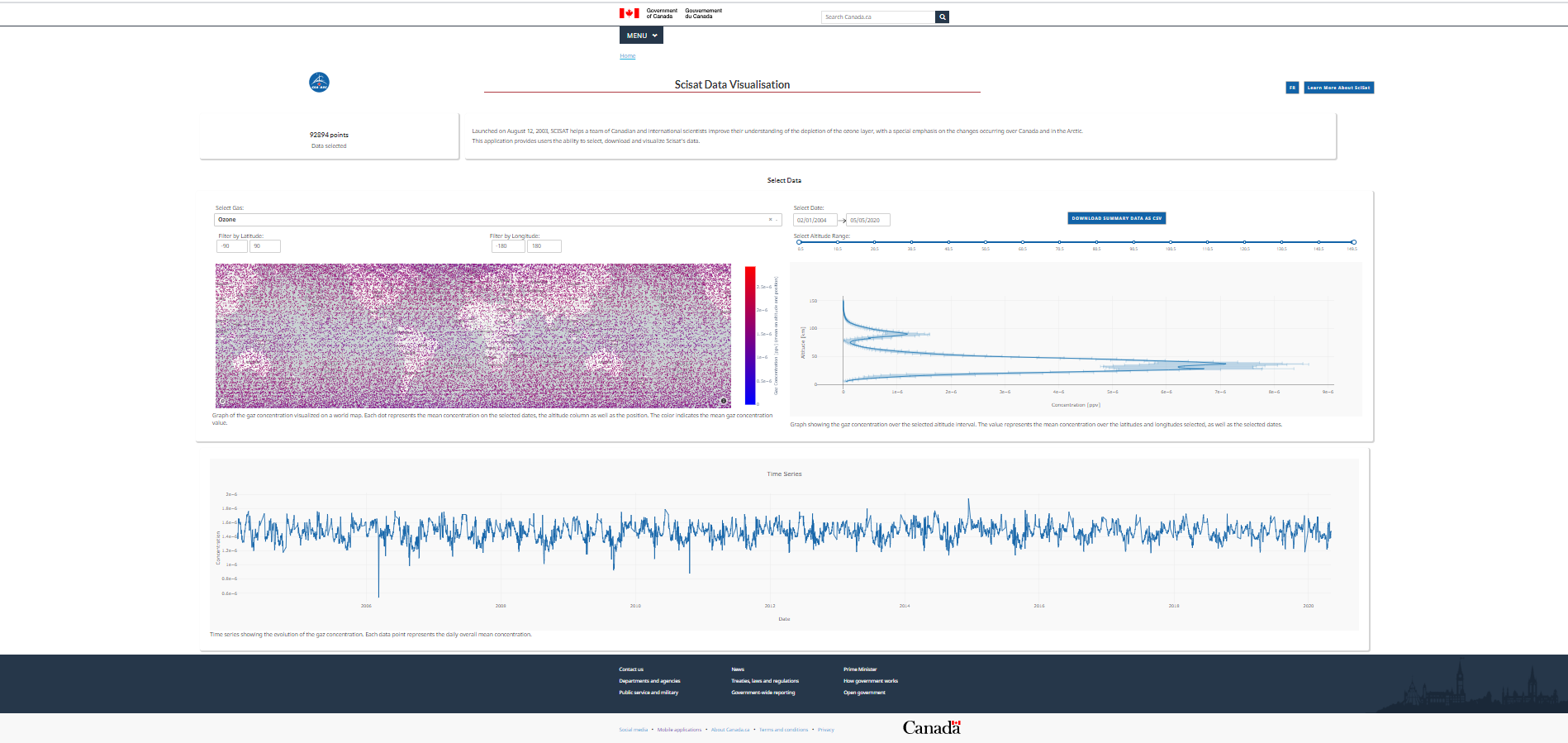Open the MENU dropdown
The height and width of the screenshot is (743, 1568).
[641, 36]
